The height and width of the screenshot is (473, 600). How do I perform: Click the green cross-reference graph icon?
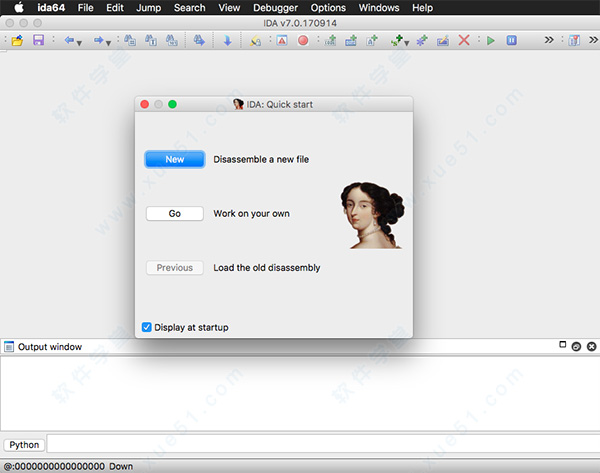(397, 40)
